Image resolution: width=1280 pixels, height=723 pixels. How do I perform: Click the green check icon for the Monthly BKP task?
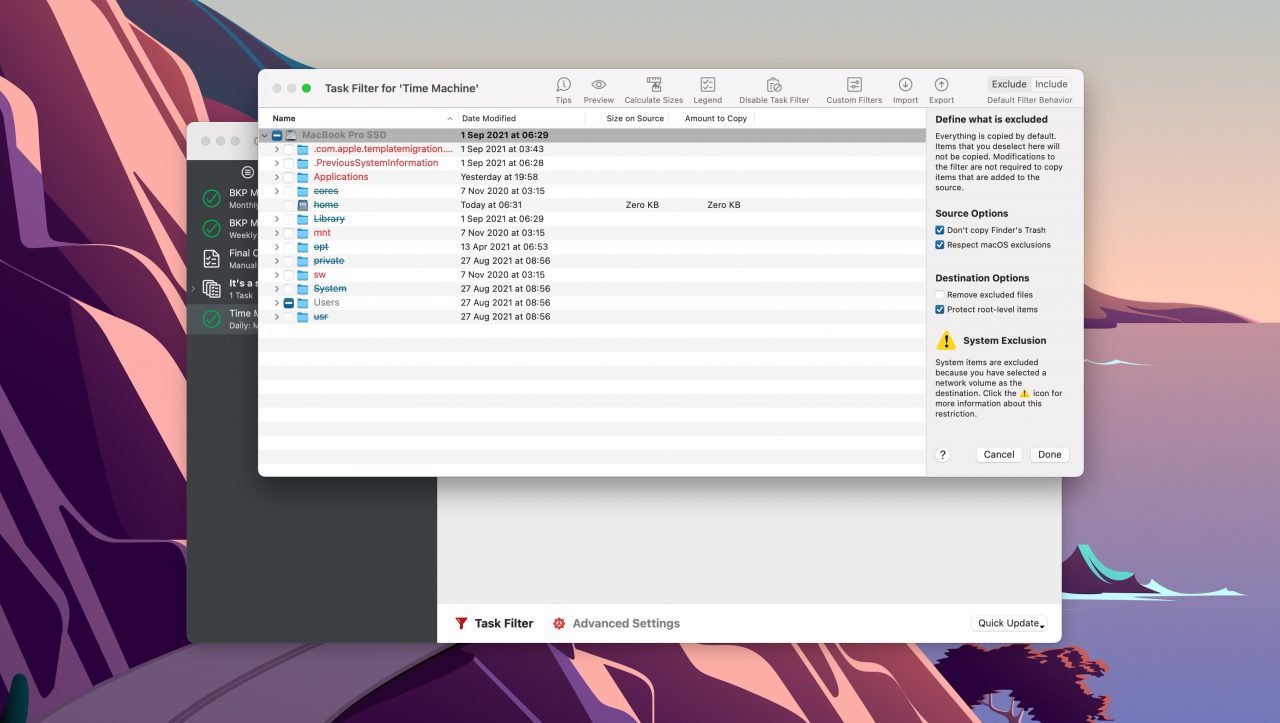coord(211,198)
